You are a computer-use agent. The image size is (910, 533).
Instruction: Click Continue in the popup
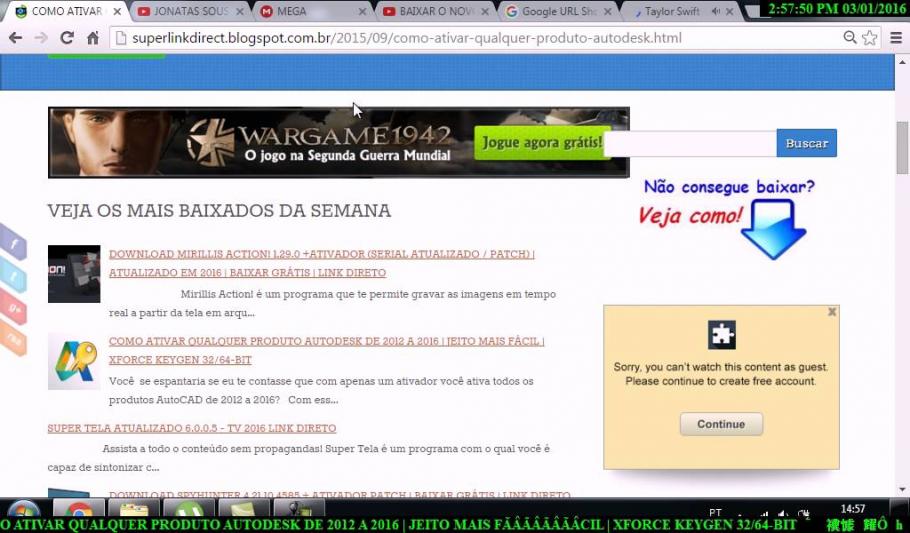coord(721,424)
